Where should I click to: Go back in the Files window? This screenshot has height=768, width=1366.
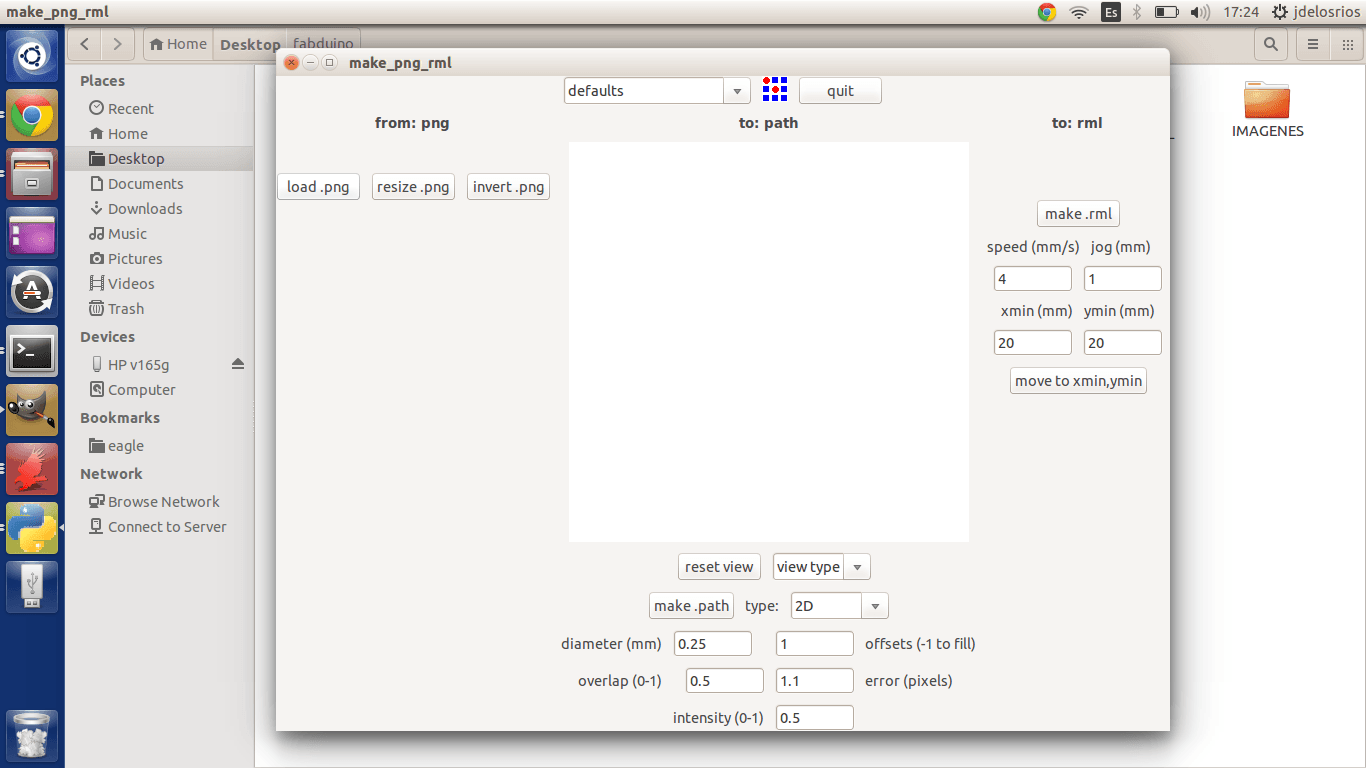coord(85,44)
